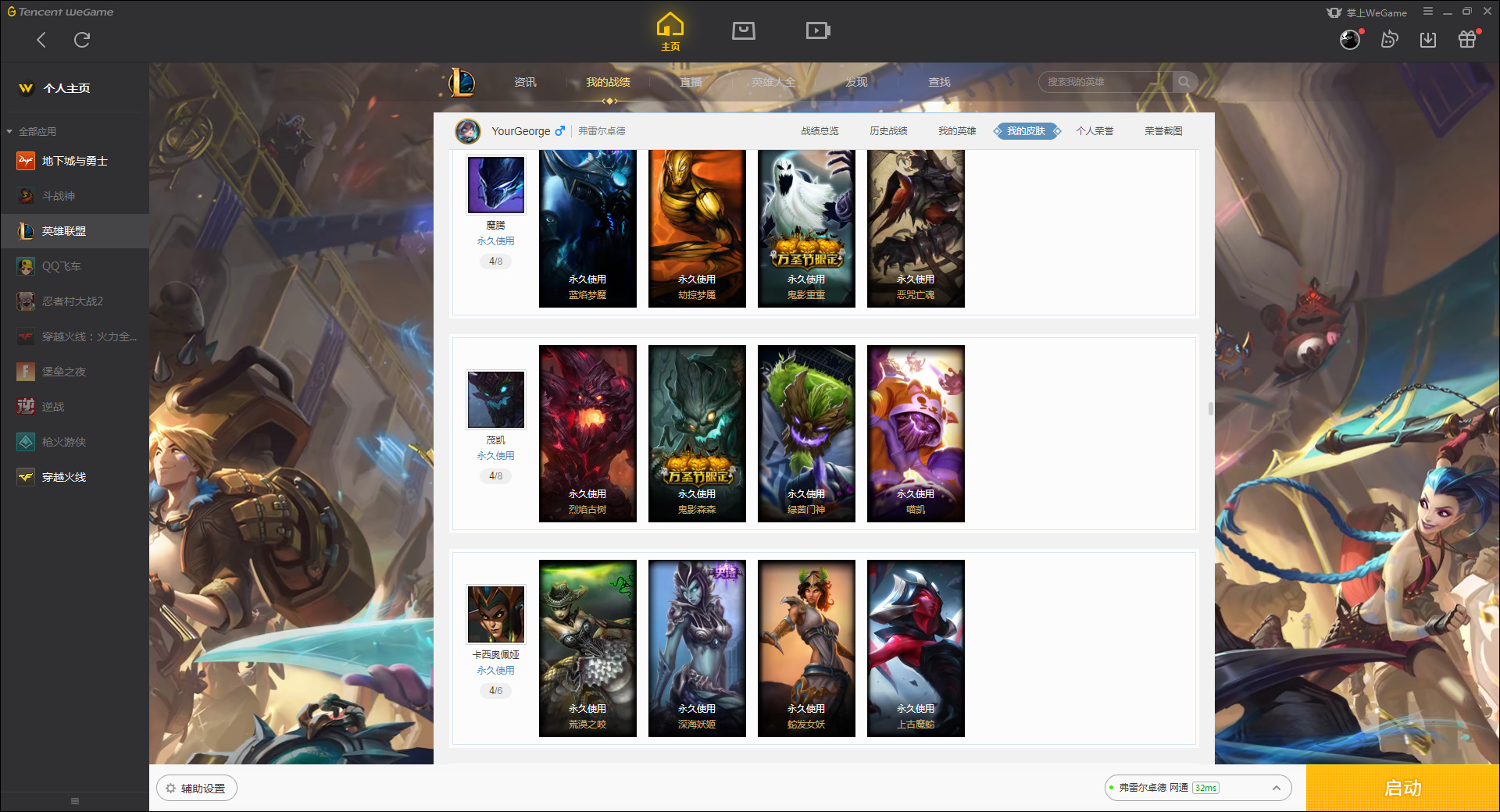The width and height of the screenshot is (1500, 812).
Task: Switch to 战绩总览 sub-tab
Action: coord(820,131)
